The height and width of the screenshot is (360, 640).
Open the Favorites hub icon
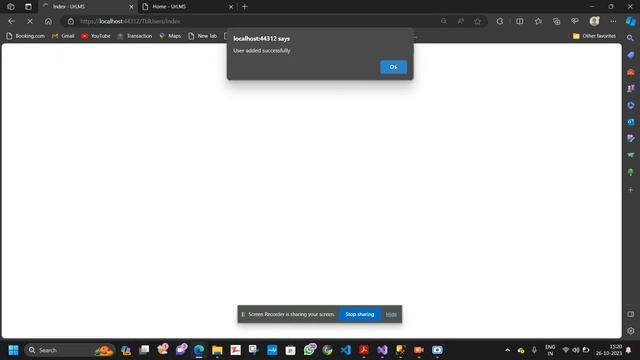point(538,21)
